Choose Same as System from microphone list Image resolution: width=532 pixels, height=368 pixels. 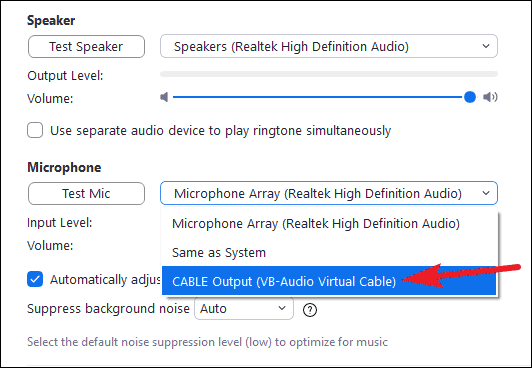[329, 253]
